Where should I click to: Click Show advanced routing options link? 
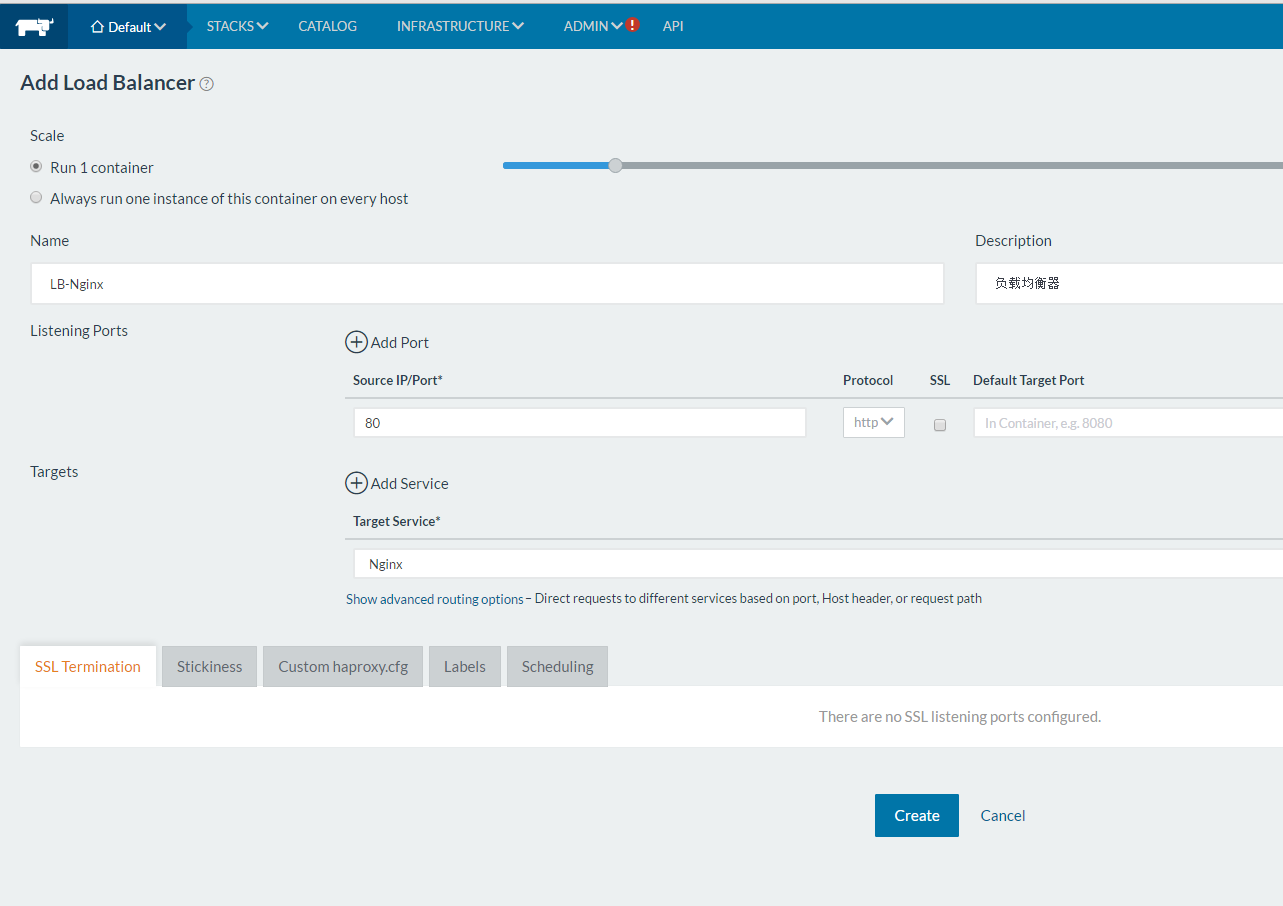[x=434, y=599]
